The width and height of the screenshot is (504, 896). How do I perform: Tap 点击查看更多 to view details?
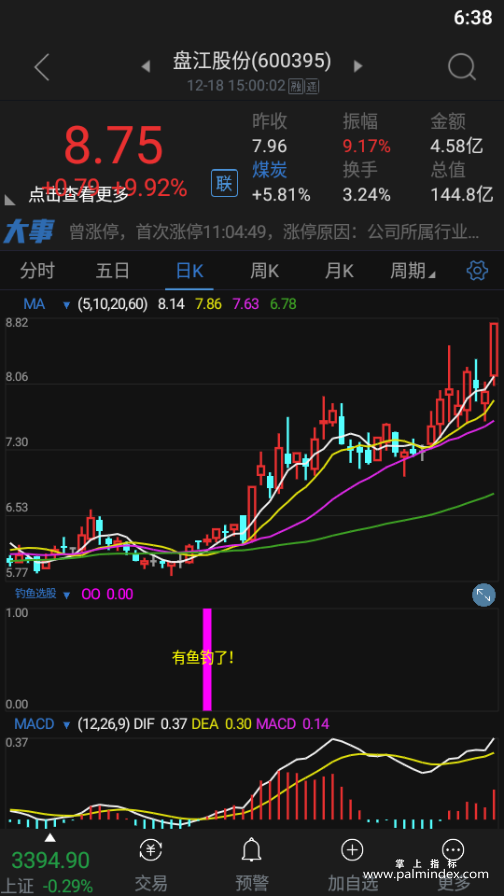(79, 195)
